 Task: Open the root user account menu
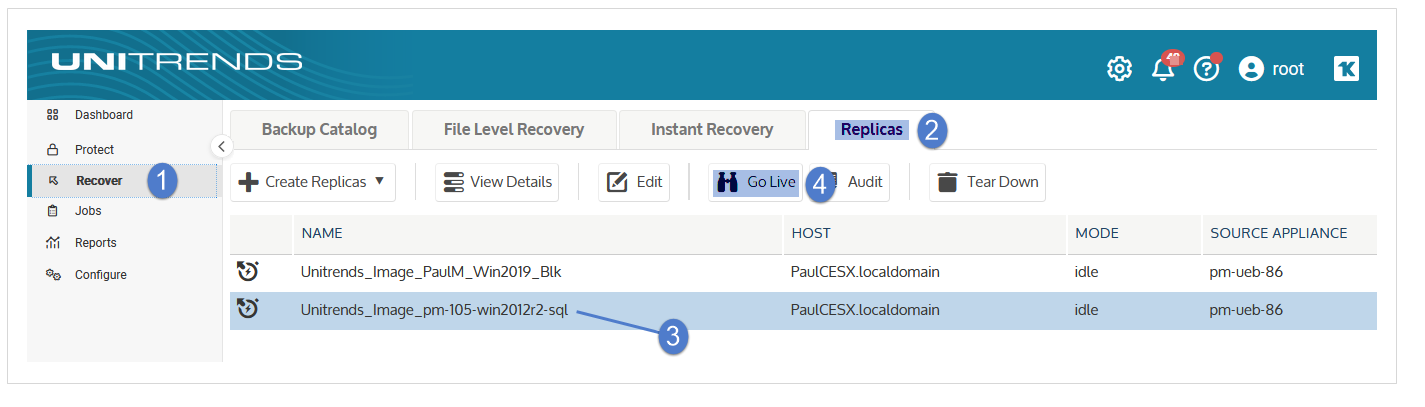tap(1271, 69)
